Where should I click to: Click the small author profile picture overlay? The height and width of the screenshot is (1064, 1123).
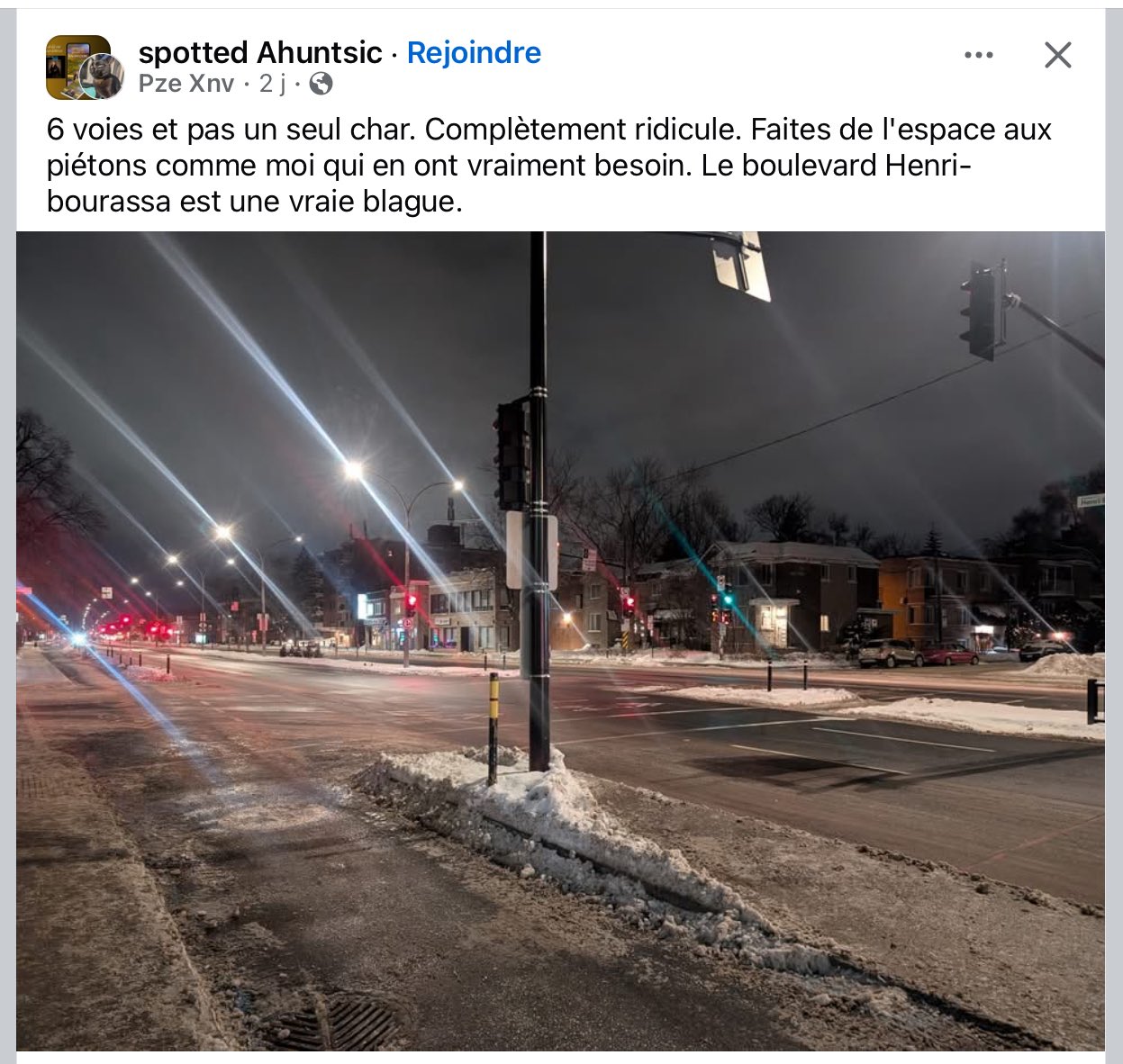(102, 77)
